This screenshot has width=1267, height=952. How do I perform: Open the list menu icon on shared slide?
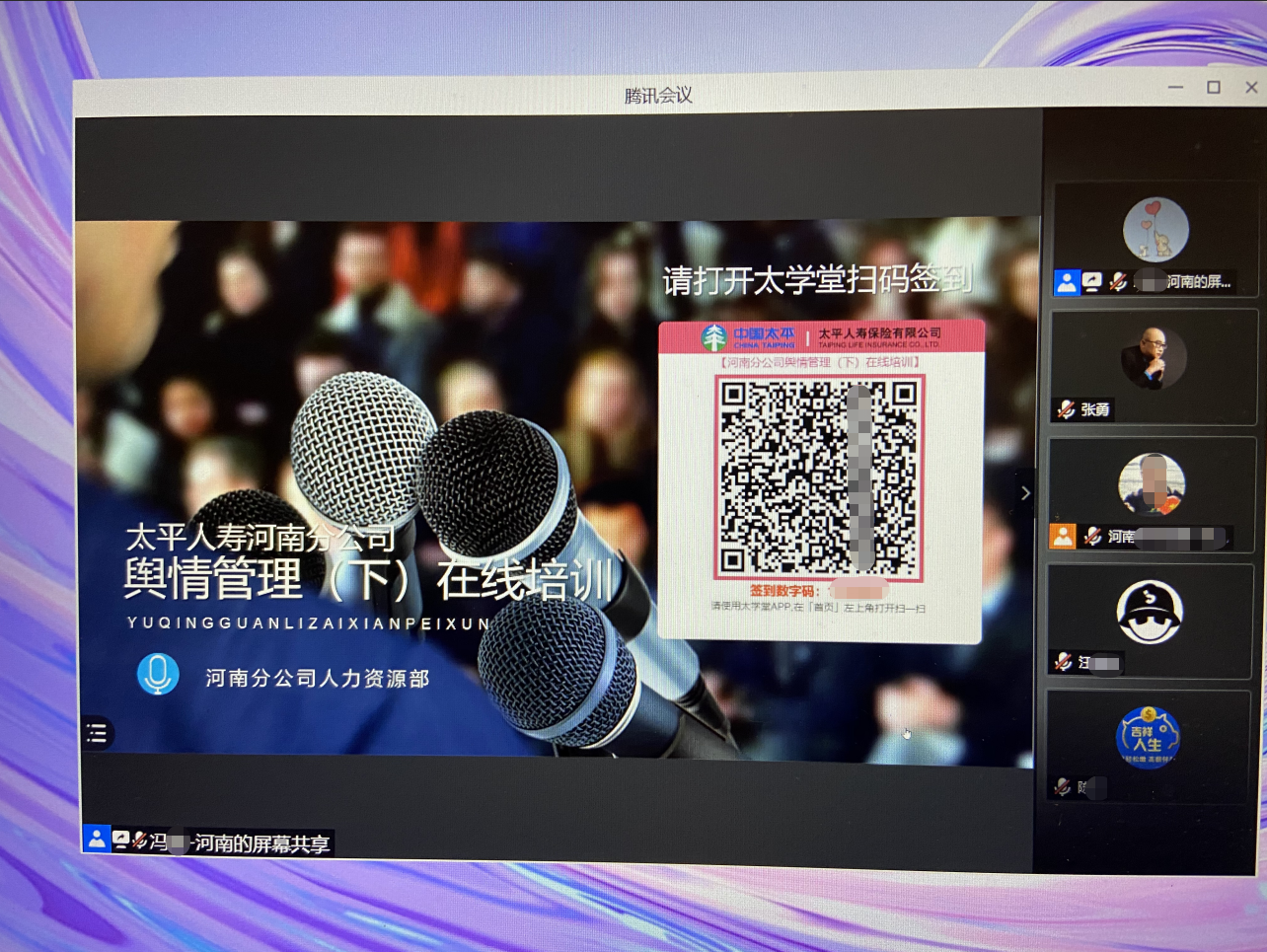coord(97,733)
